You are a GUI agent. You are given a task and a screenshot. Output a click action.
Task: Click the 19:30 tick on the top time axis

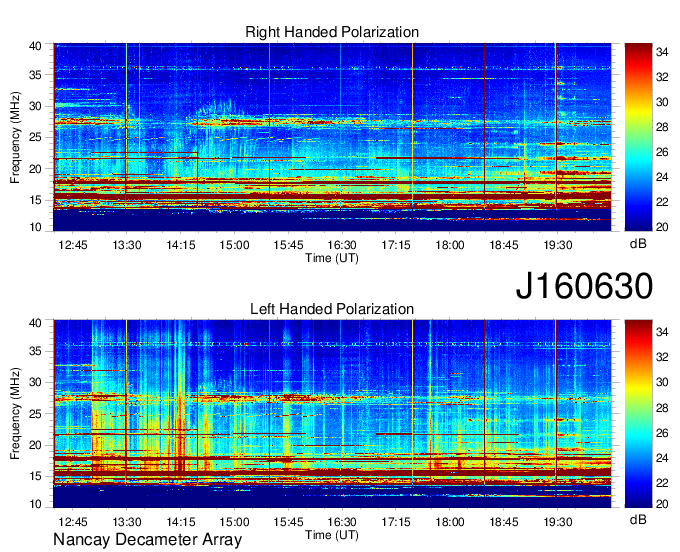coord(558,245)
